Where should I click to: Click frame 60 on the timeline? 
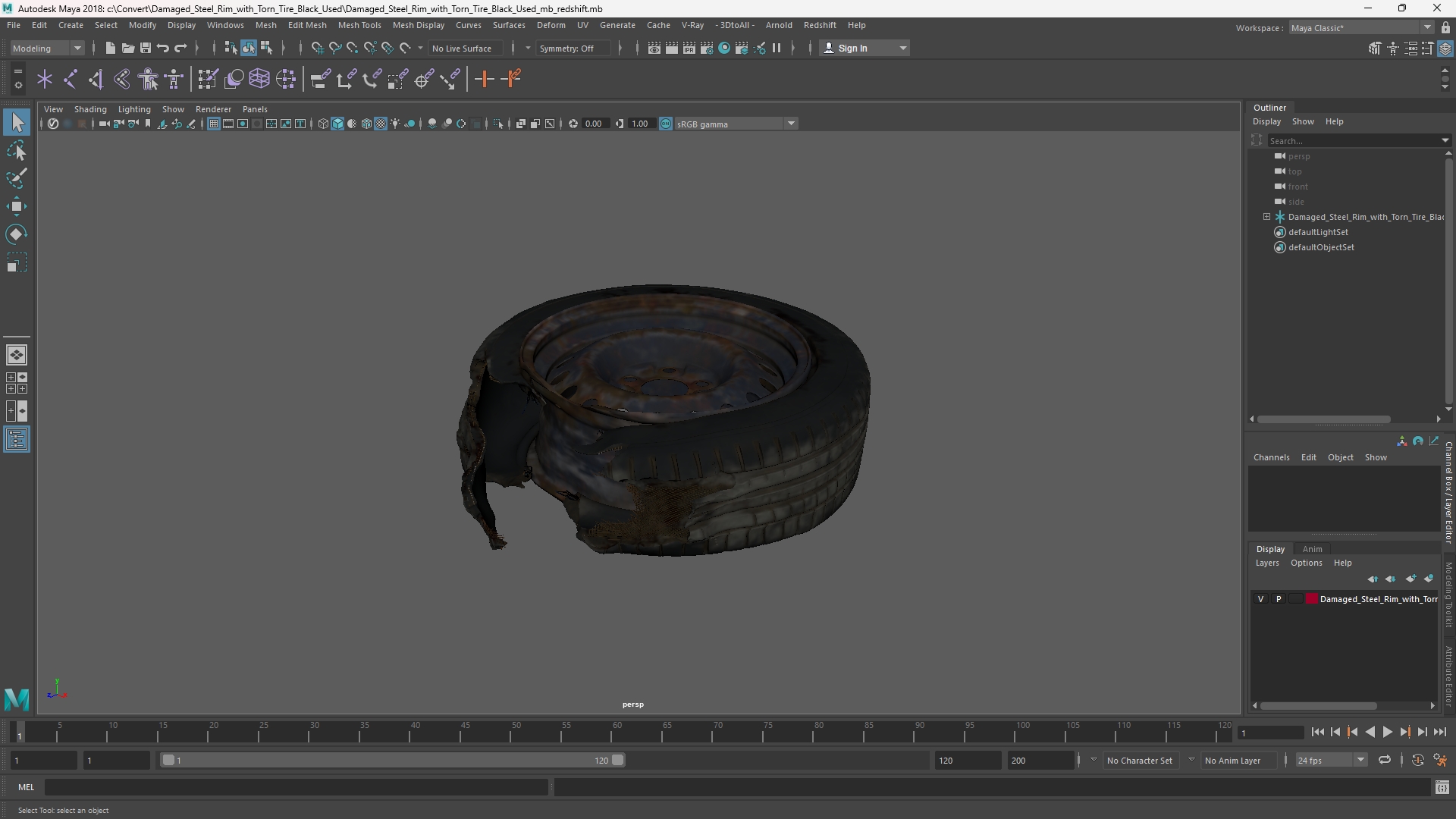pos(617,732)
